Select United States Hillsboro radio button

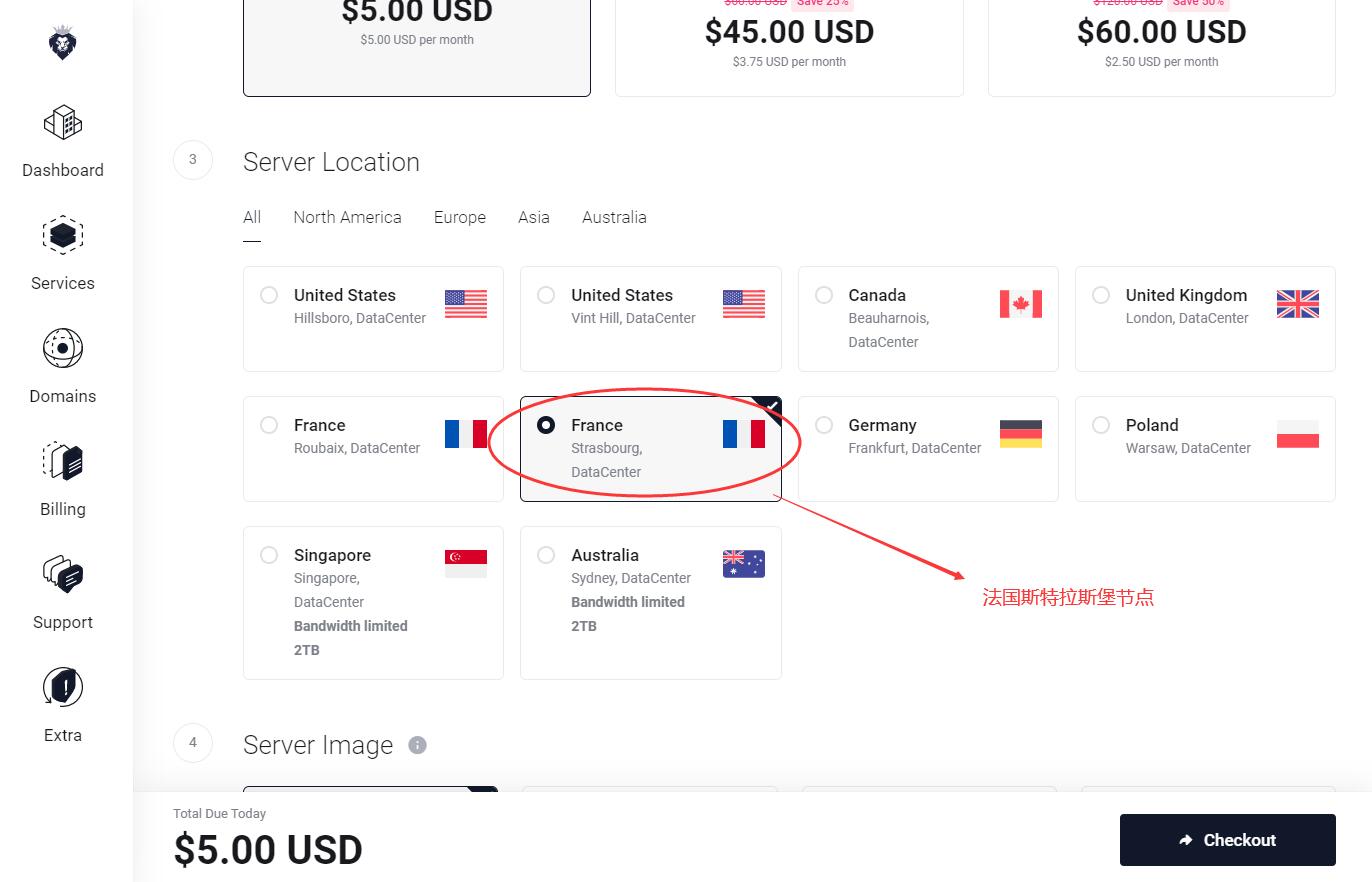pyautogui.click(x=269, y=295)
